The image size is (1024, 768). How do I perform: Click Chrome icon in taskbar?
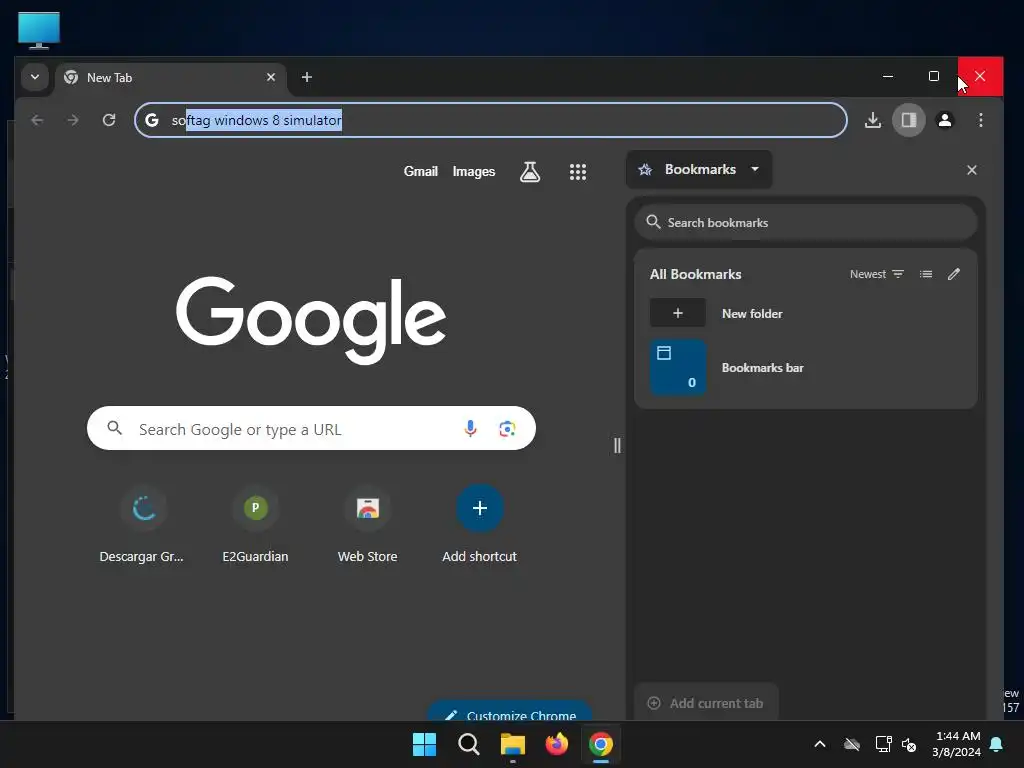pos(601,744)
